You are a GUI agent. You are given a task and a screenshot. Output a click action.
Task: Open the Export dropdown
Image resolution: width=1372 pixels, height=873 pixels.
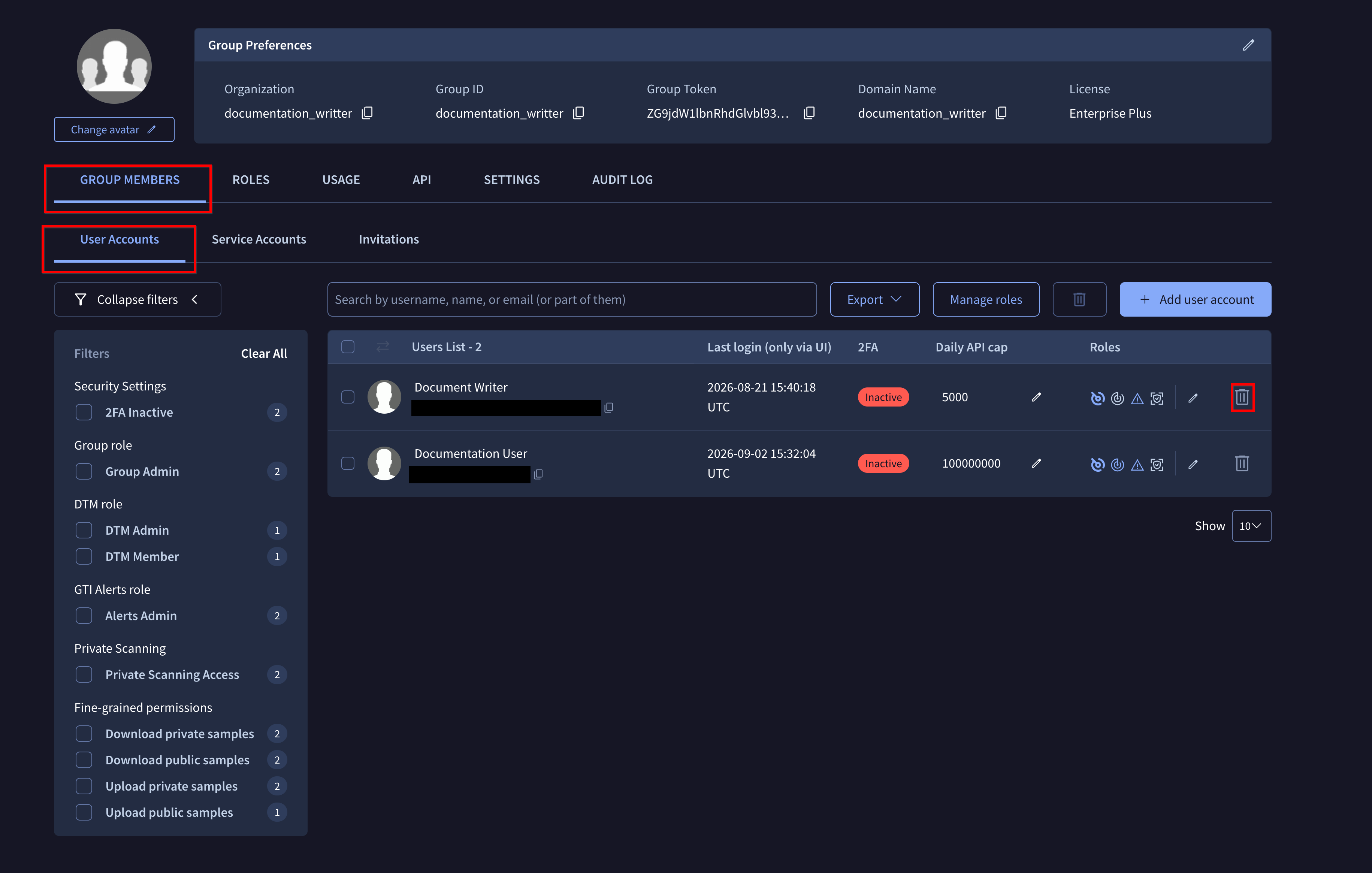pyautogui.click(x=874, y=299)
